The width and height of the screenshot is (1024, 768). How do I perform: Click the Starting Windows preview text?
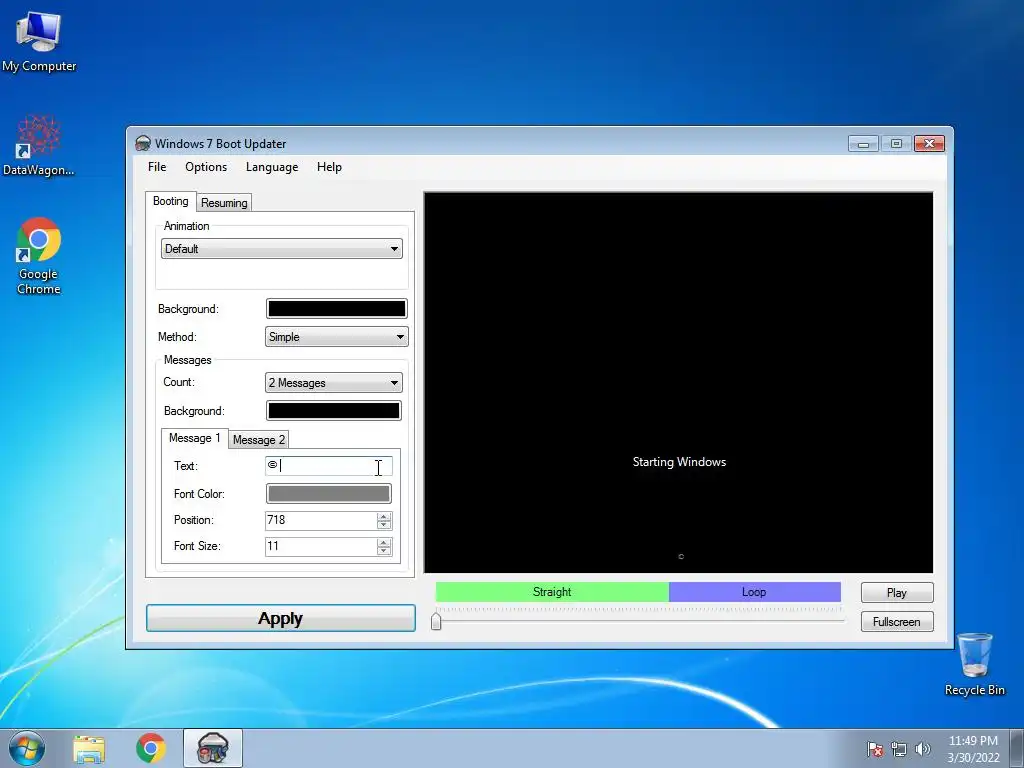click(x=679, y=462)
